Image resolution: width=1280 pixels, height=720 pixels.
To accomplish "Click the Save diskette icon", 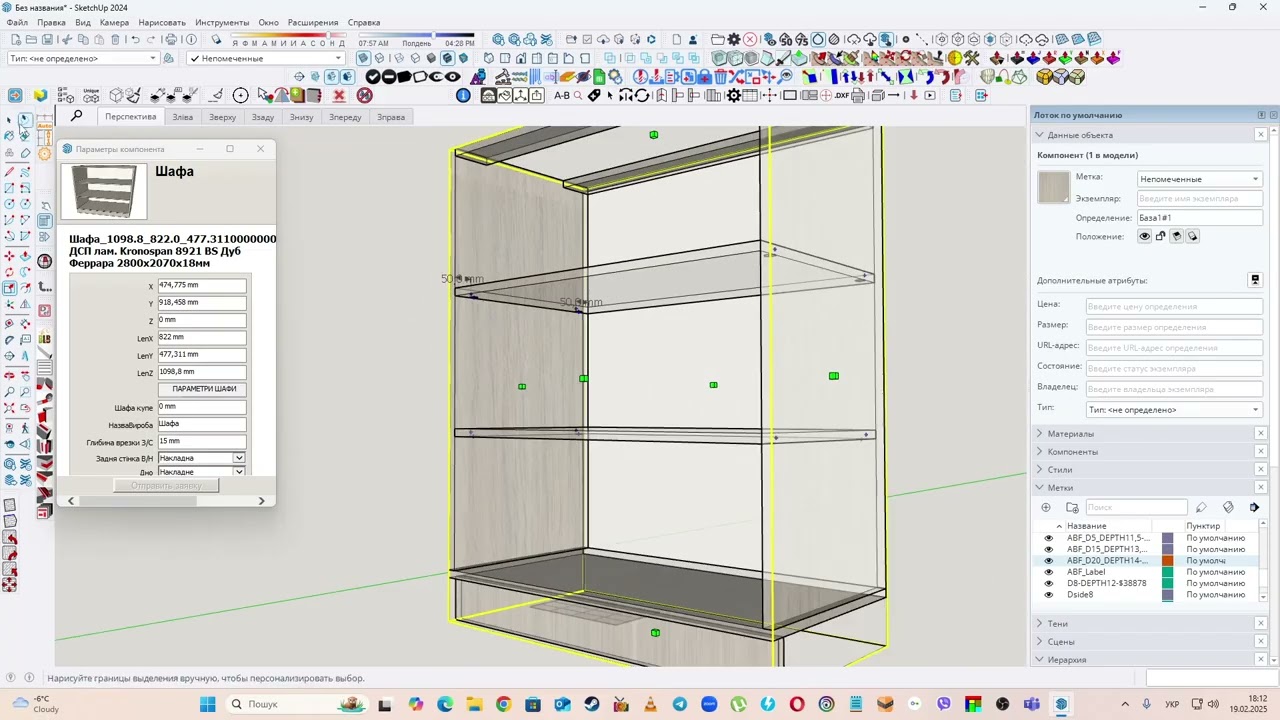I will click(x=47, y=39).
